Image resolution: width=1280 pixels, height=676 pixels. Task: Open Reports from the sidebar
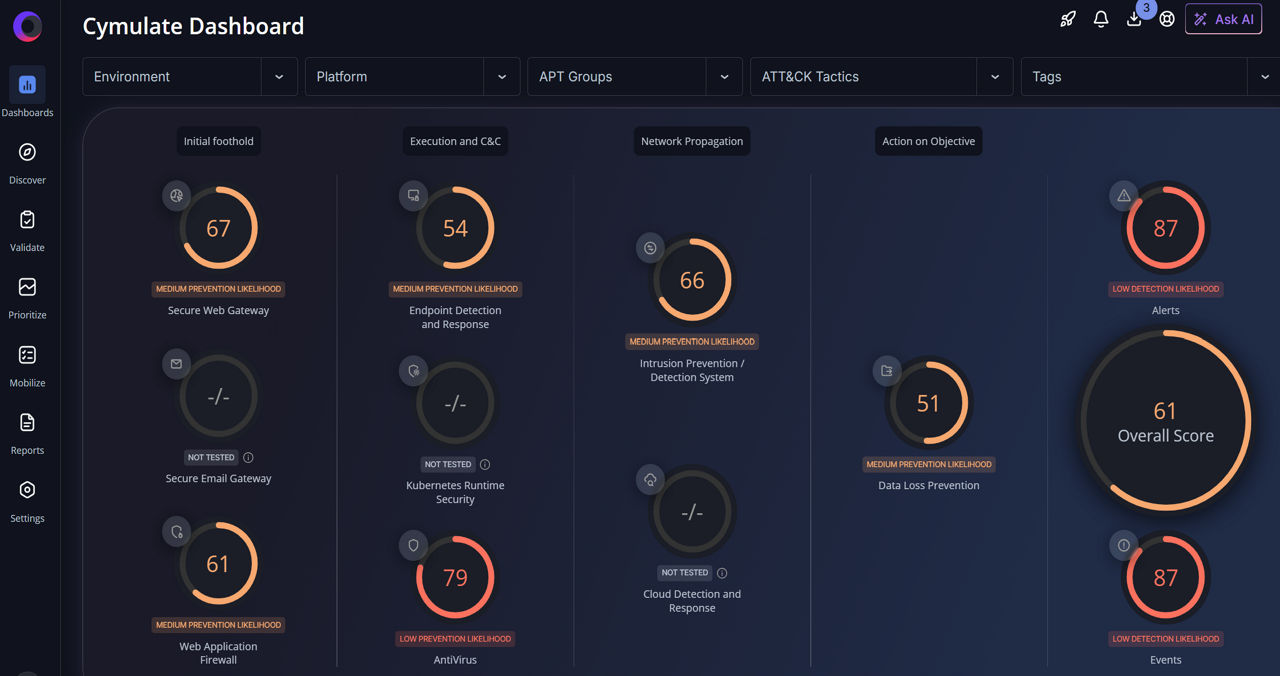tap(27, 432)
